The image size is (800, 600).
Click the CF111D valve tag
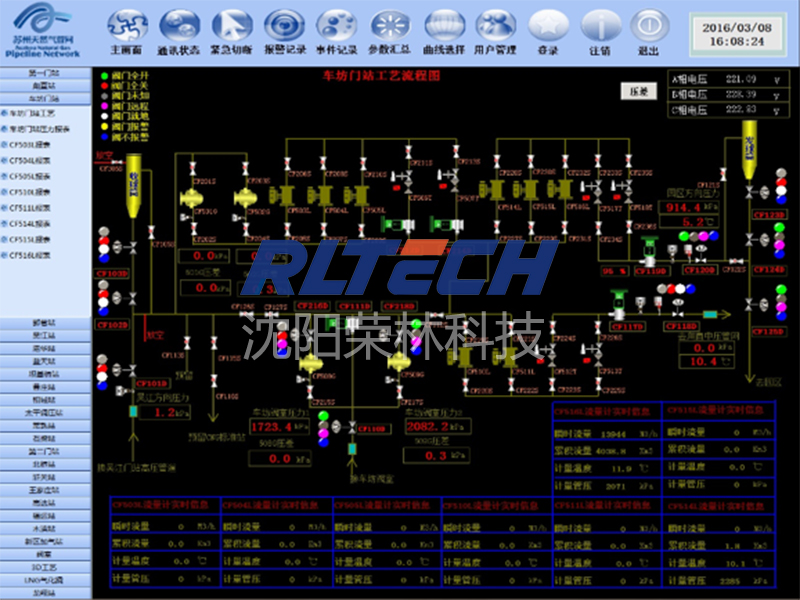(355, 306)
